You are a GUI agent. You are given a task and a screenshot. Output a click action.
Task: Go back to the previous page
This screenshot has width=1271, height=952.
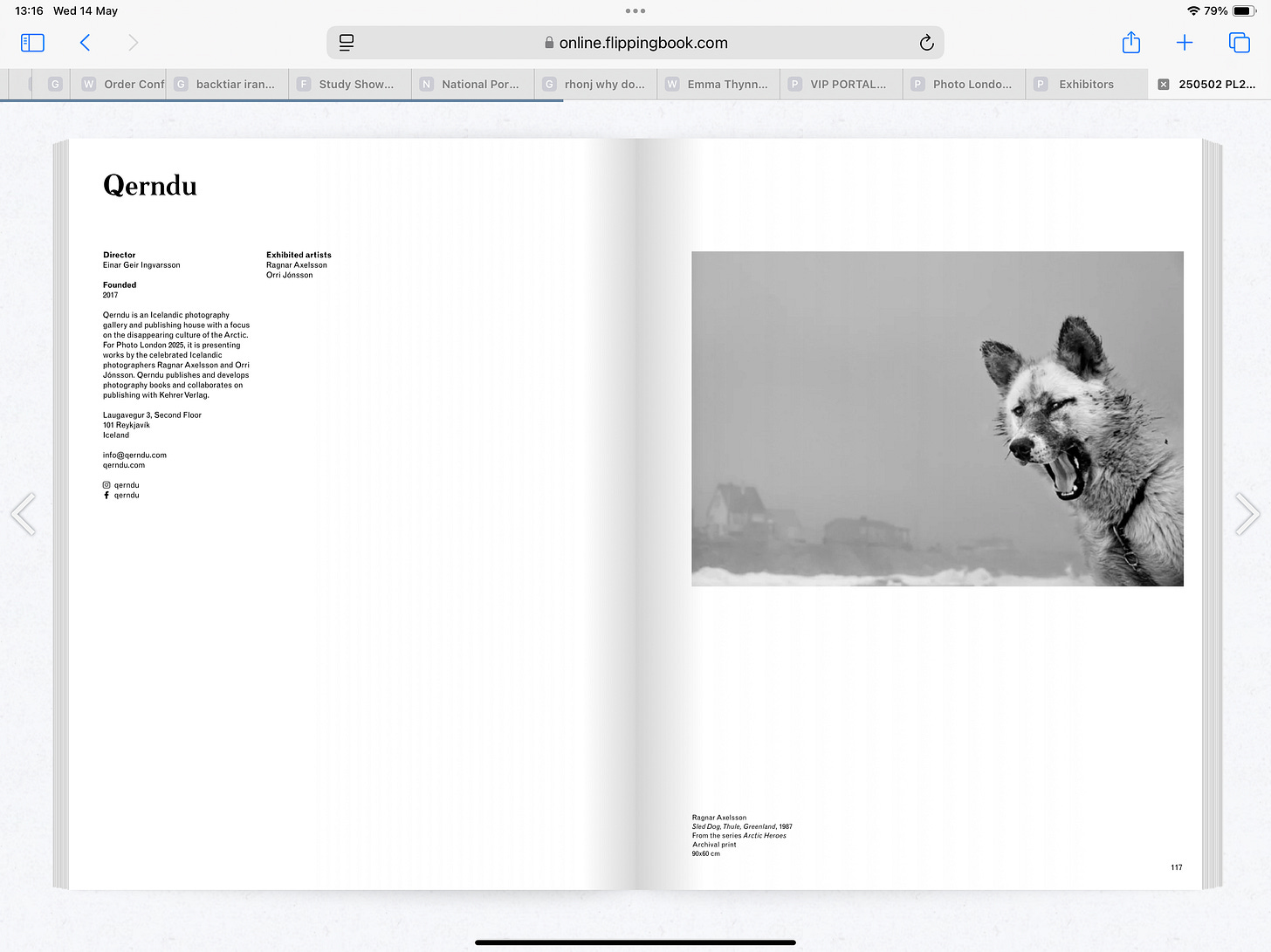point(85,43)
